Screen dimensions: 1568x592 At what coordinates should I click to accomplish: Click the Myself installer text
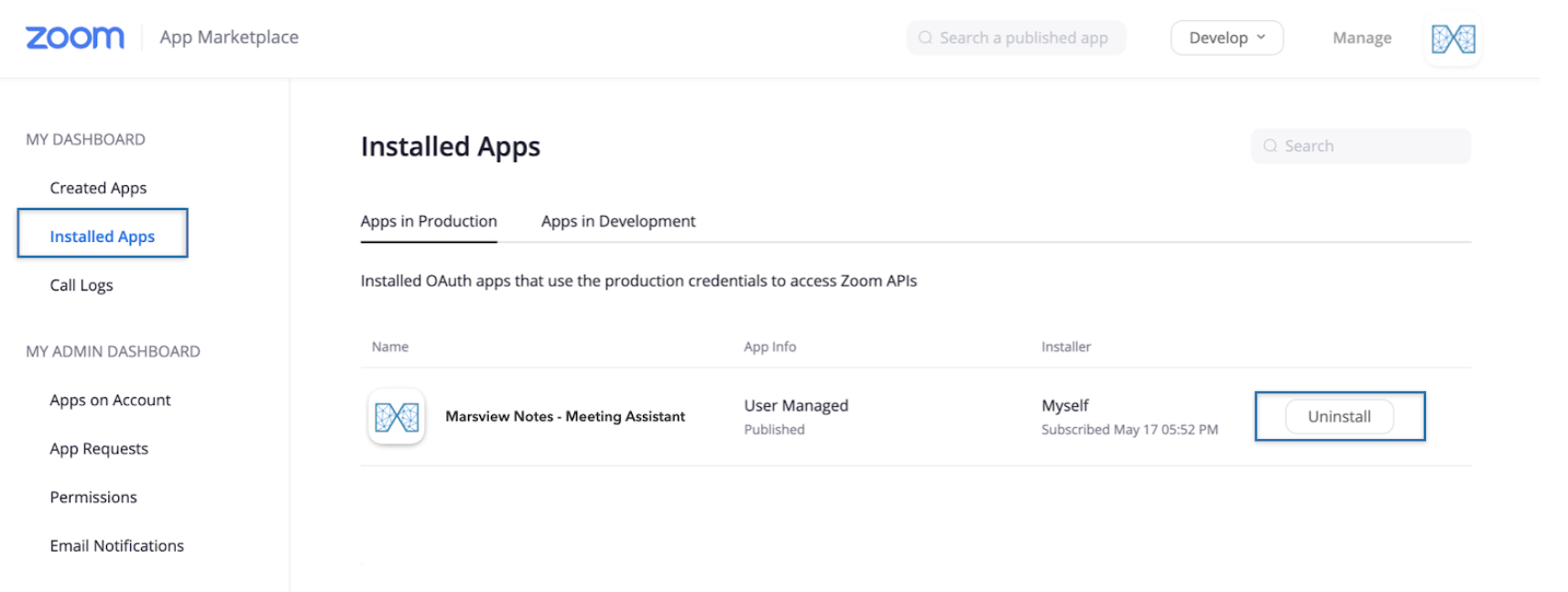[x=1065, y=405]
